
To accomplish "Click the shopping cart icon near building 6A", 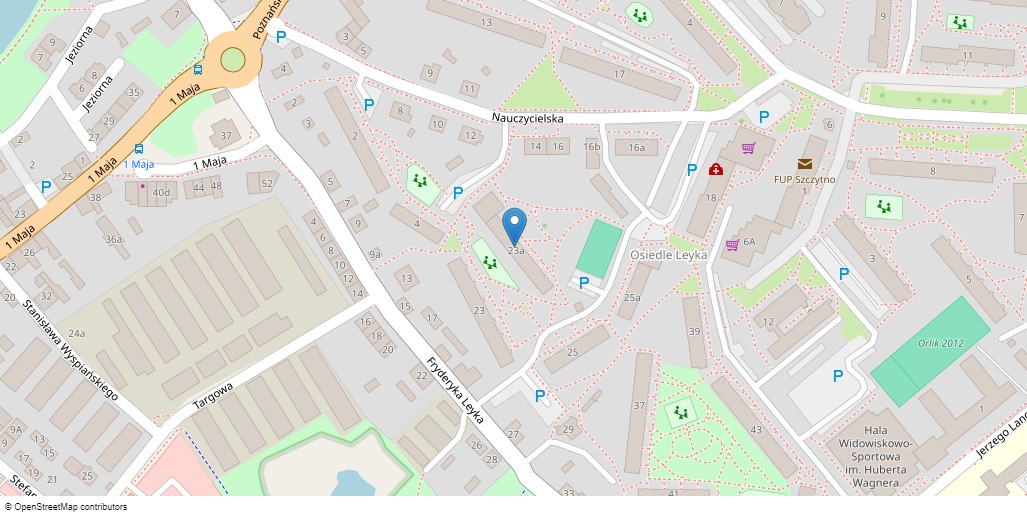I will 732,244.
